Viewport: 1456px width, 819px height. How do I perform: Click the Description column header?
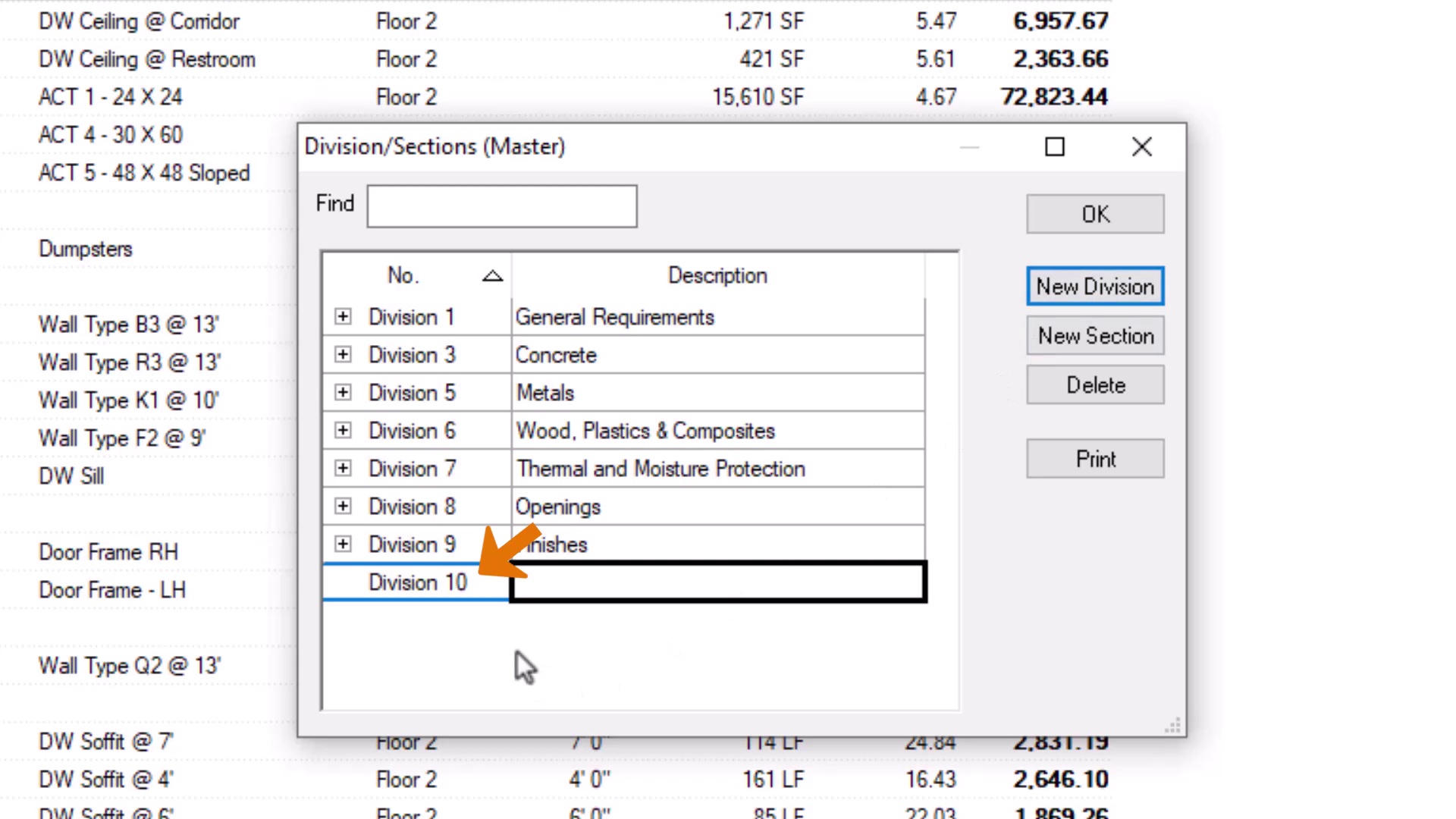pos(717,276)
